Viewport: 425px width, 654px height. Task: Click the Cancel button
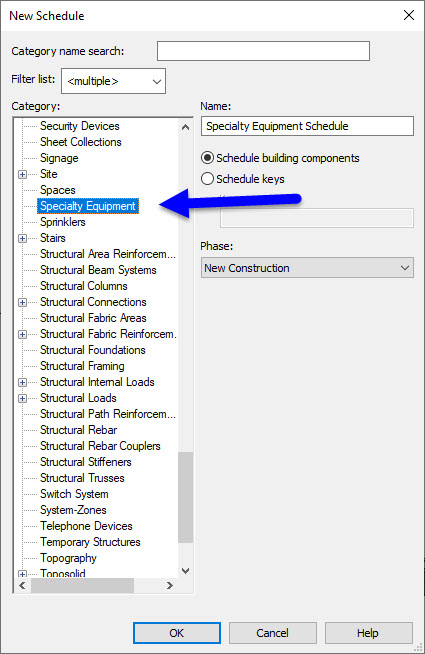pos(273,633)
